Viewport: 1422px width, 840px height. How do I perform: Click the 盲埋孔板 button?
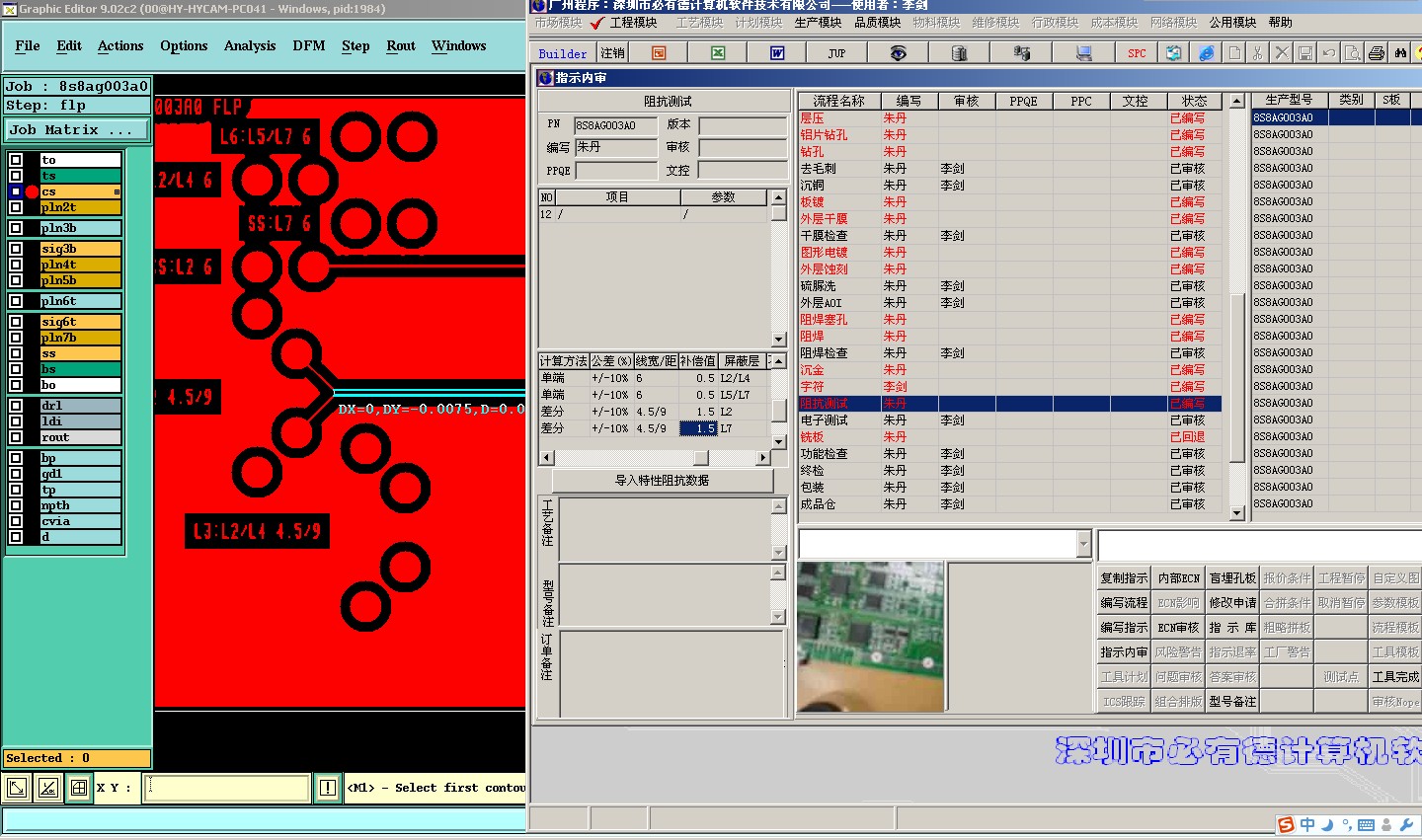pyautogui.click(x=1232, y=578)
